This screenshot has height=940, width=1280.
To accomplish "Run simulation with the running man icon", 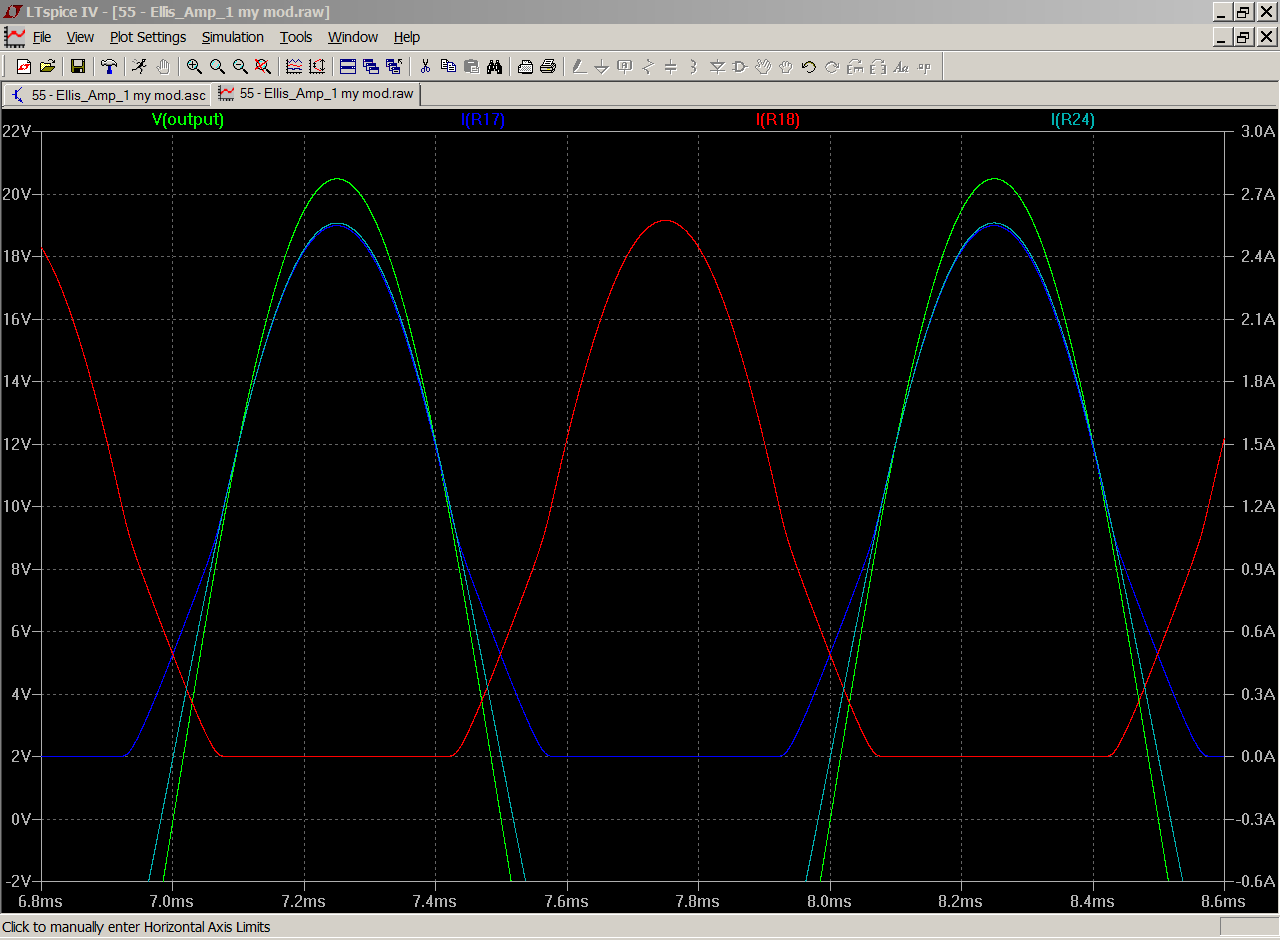I will click(139, 66).
